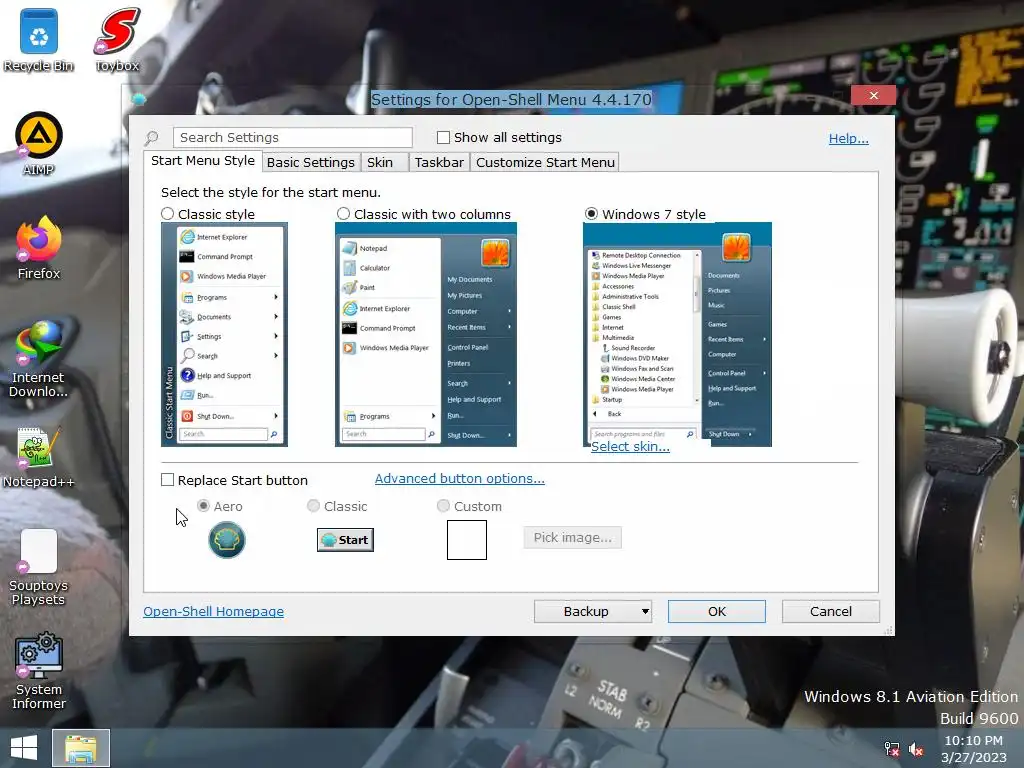Open Advanced button options link
1024x768 pixels.
click(x=460, y=479)
